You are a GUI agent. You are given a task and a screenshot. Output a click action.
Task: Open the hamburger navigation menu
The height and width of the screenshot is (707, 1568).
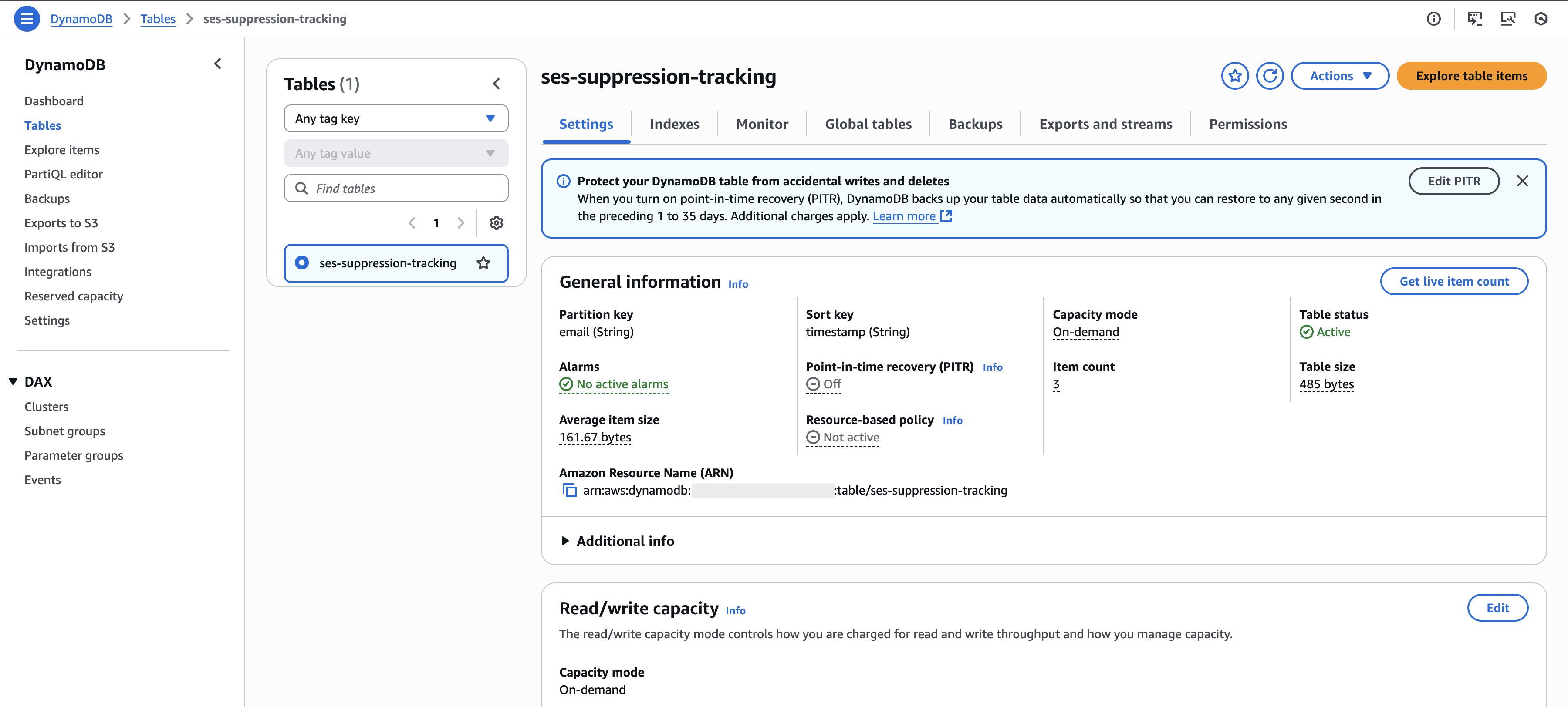pos(27,18)
